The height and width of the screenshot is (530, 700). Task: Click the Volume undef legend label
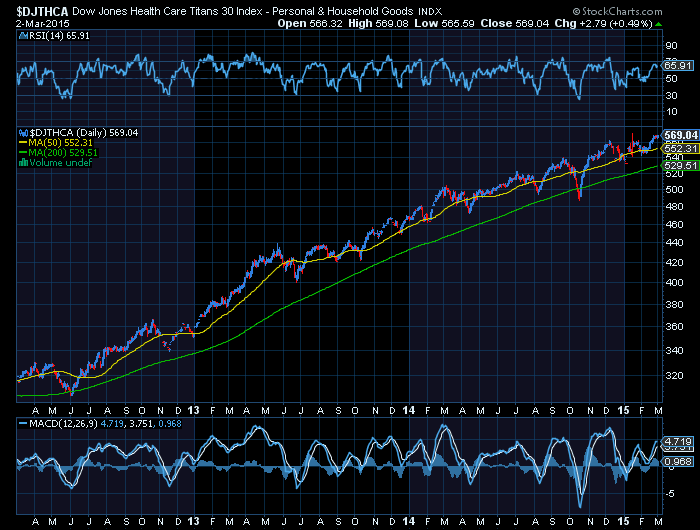coord(60,163)
